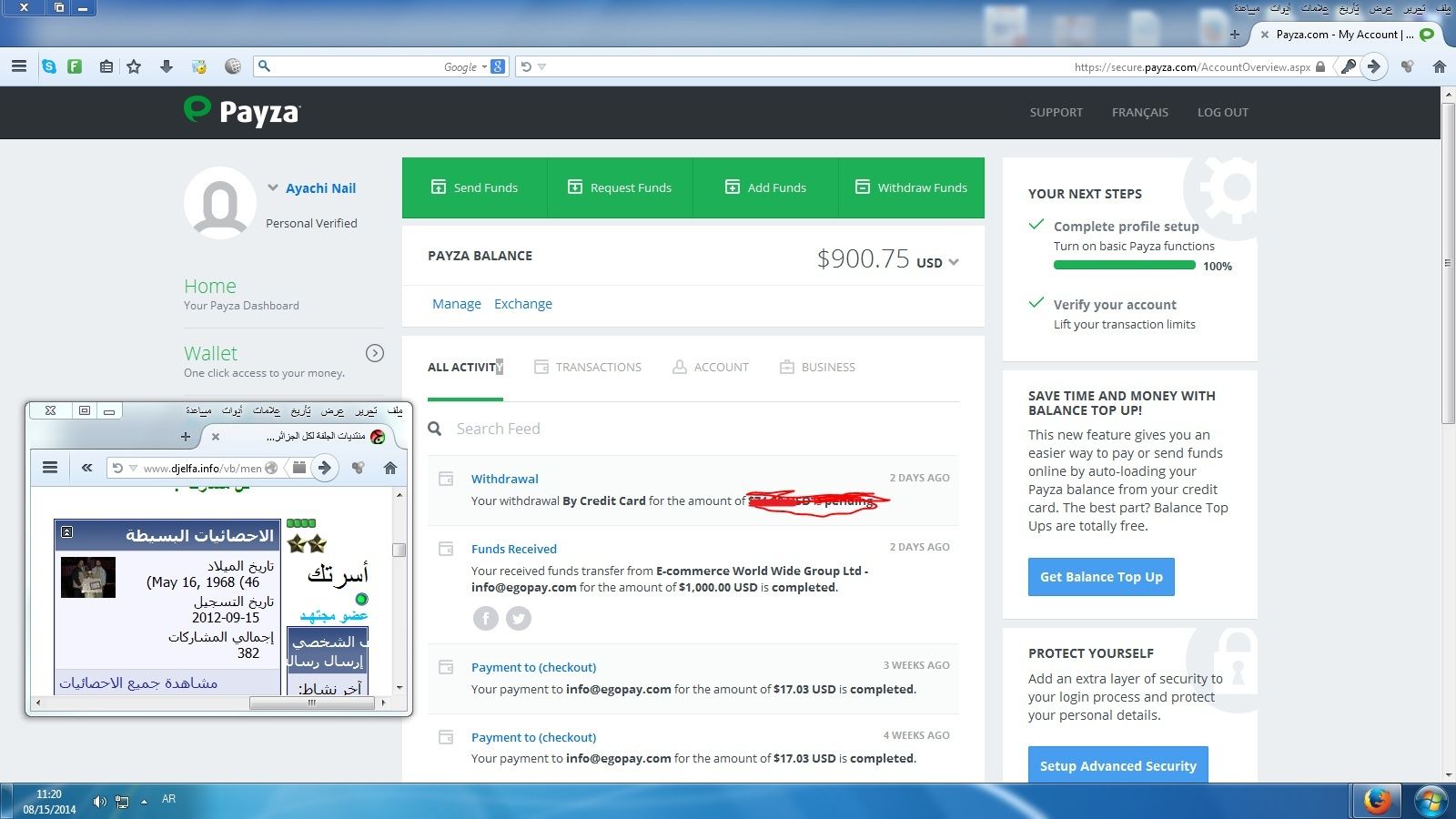Image resolution: width=1456 pixels, height=819 pixels.
Task: Expand the Ayachi Nail account dropdown
Action: pos(272,187)
